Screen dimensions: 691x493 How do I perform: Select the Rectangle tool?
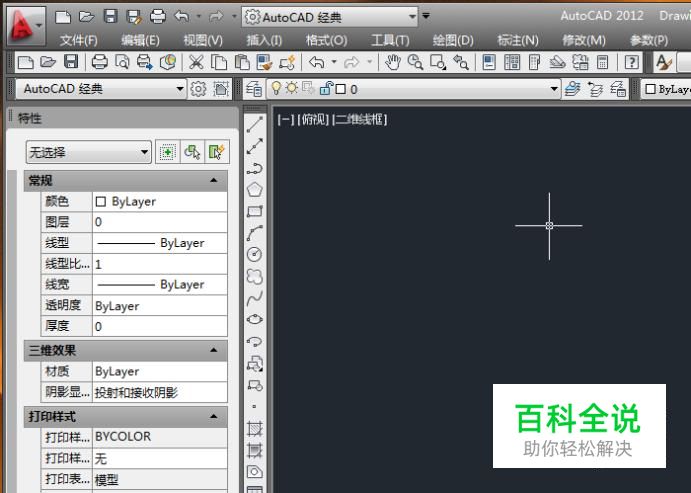[255, 211]
